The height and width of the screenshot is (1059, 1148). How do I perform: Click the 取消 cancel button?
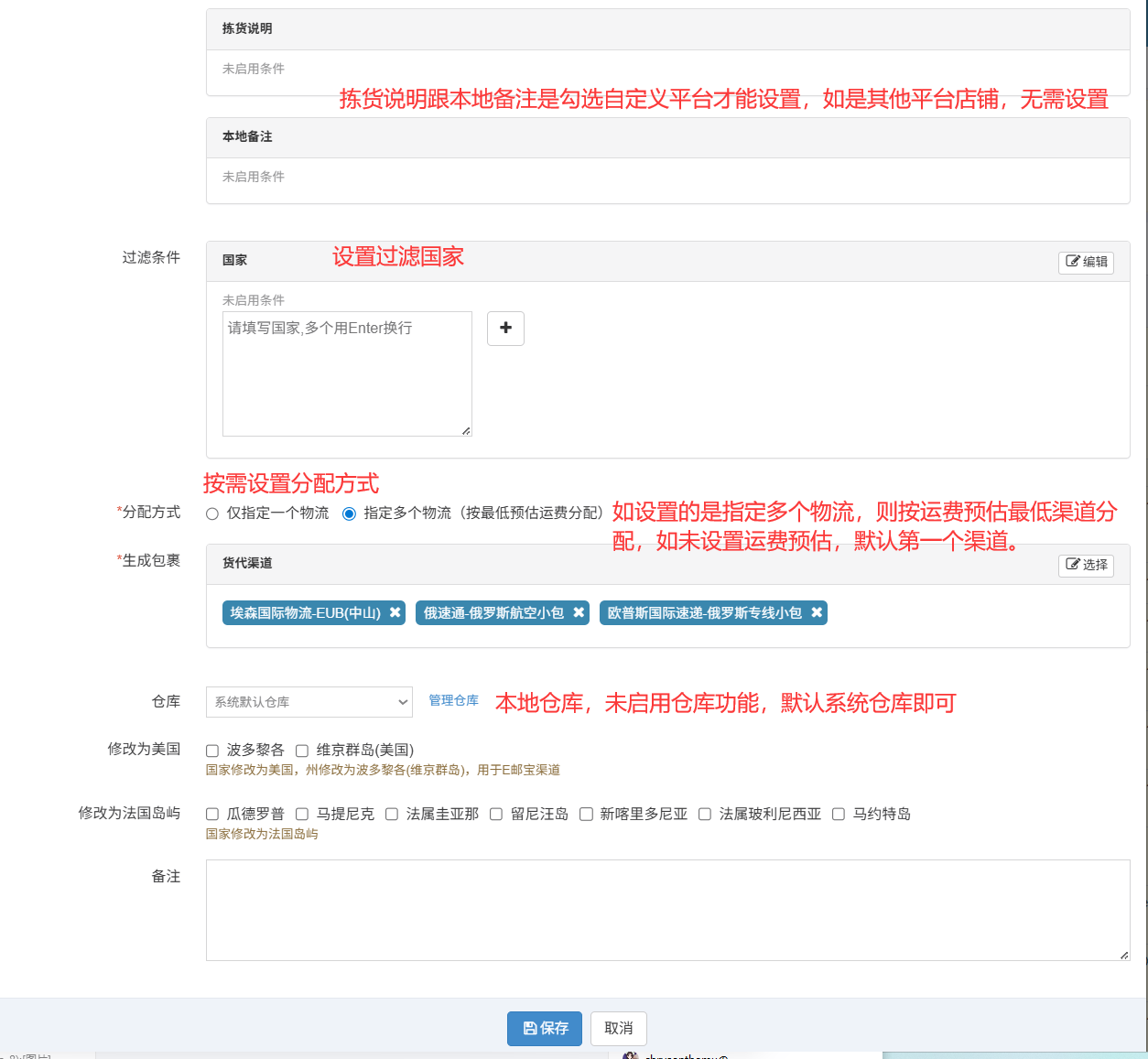click(x=619, y=1028)
